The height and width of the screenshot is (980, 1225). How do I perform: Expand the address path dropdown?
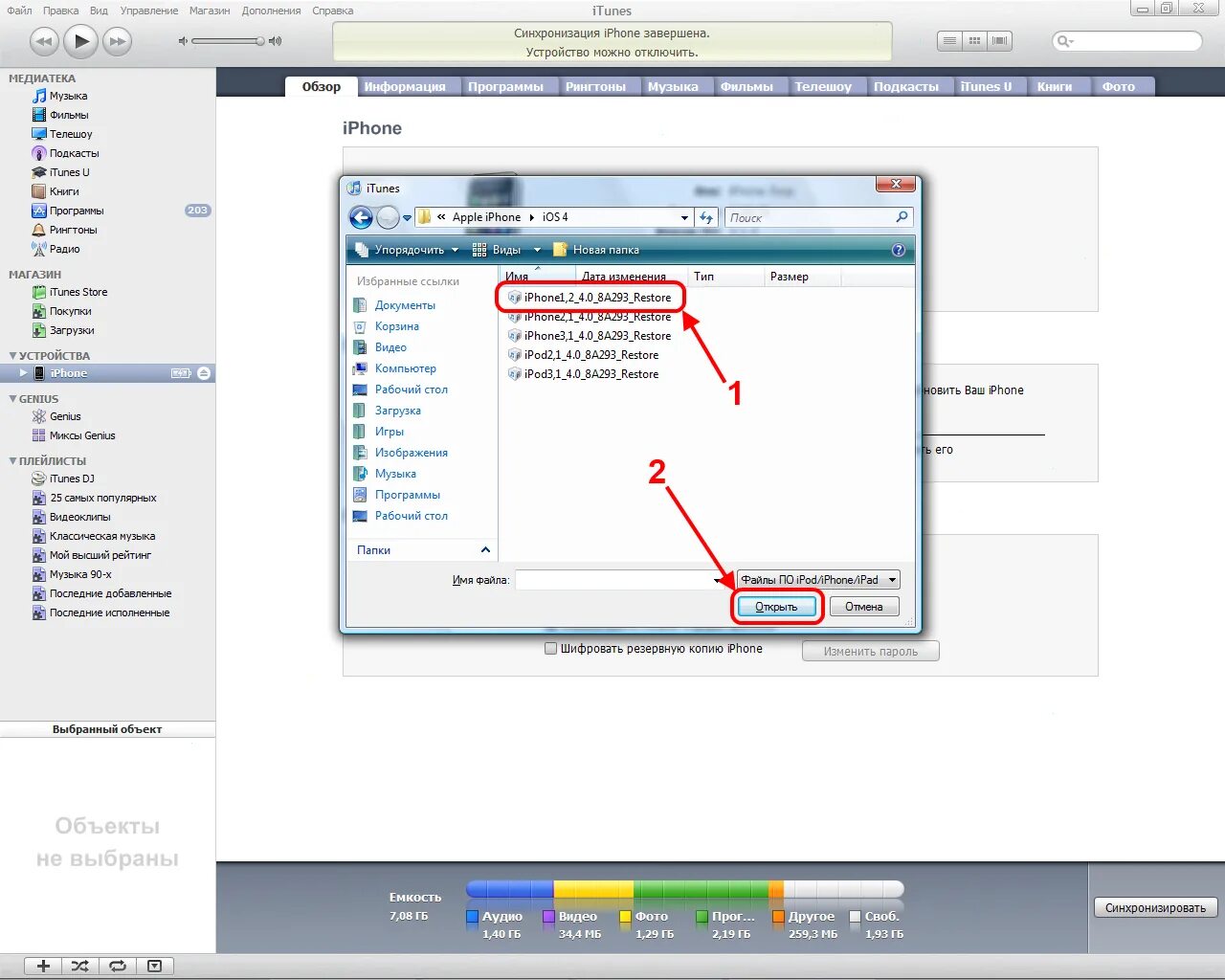click(x=684, y=218)
